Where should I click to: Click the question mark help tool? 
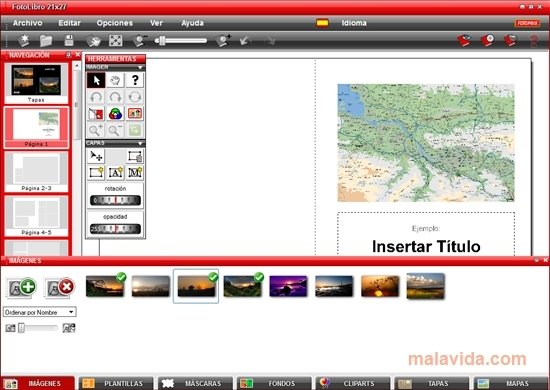coord(135,80)
